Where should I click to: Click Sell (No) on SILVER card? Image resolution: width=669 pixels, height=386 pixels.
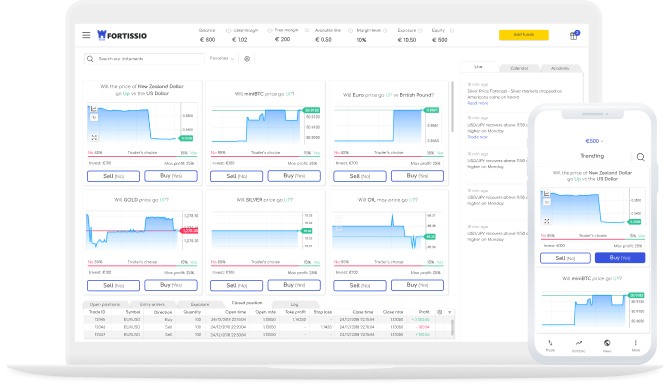click(x=236, y=285)
